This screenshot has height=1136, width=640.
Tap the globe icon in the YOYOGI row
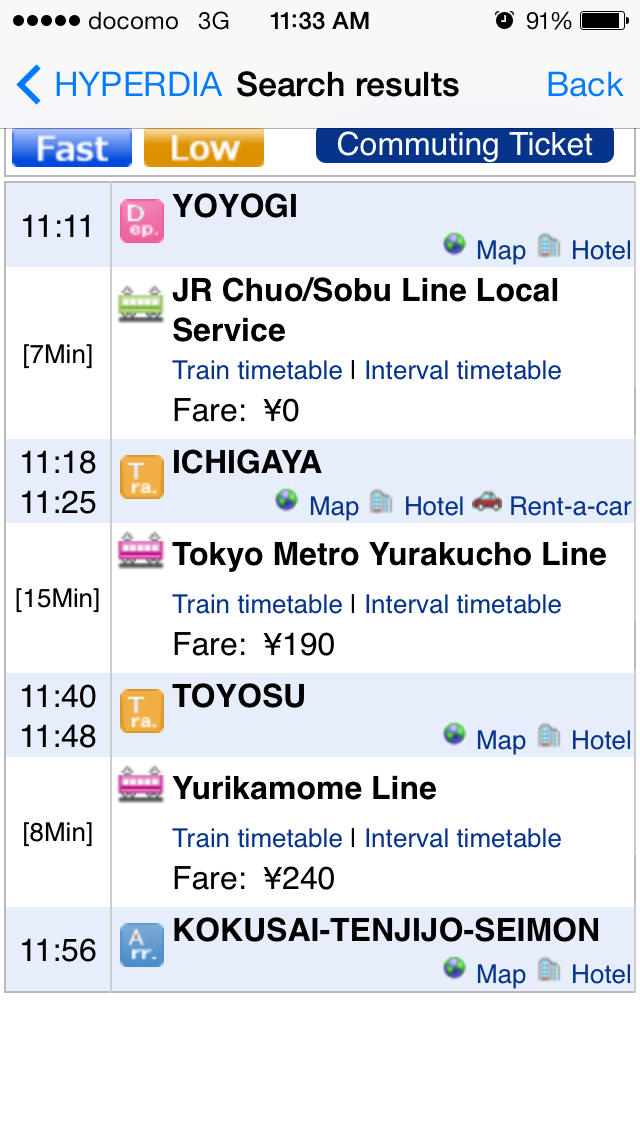(x=455, y=245)
